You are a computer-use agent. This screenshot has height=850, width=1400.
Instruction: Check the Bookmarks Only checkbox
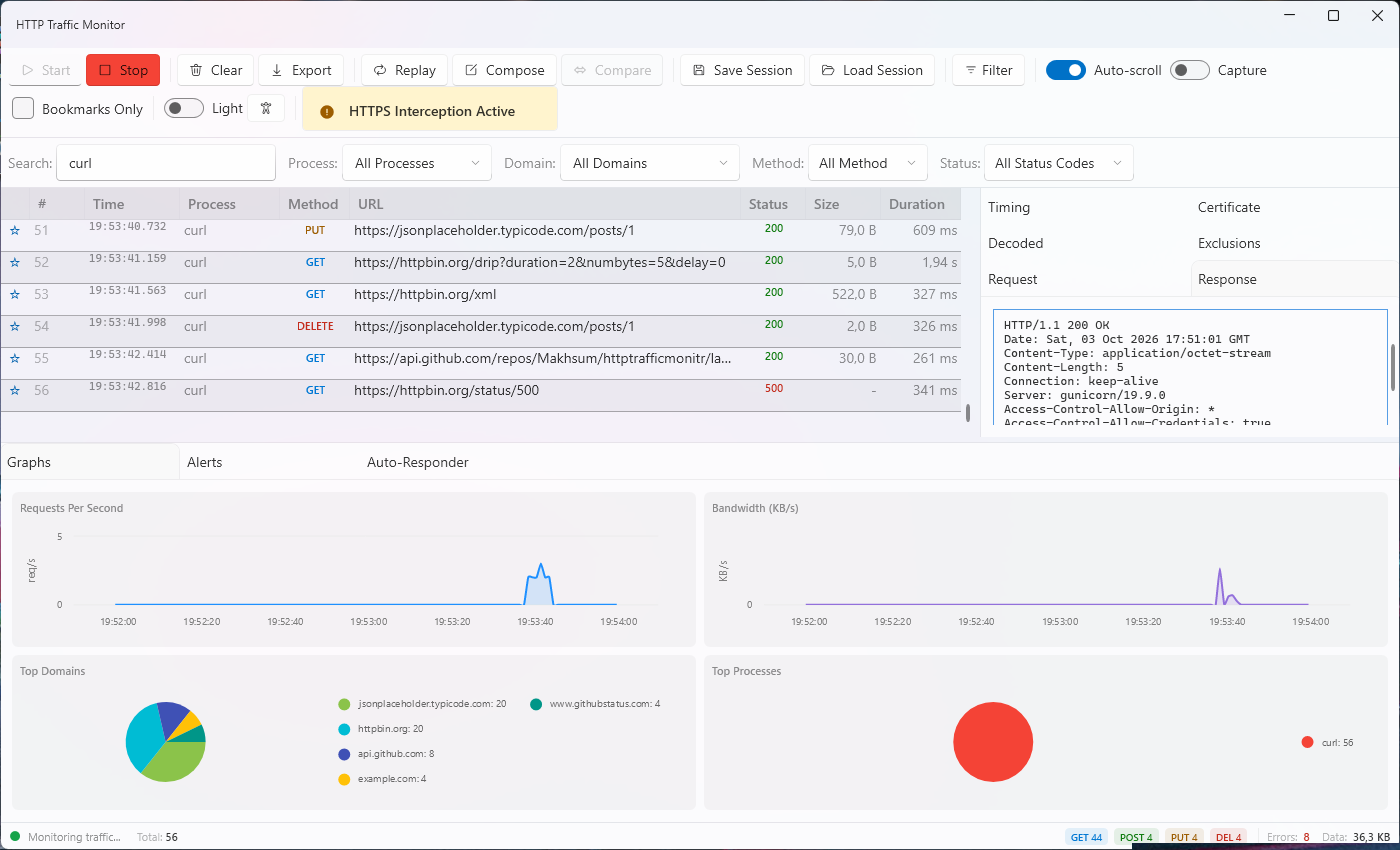(23, 108)
